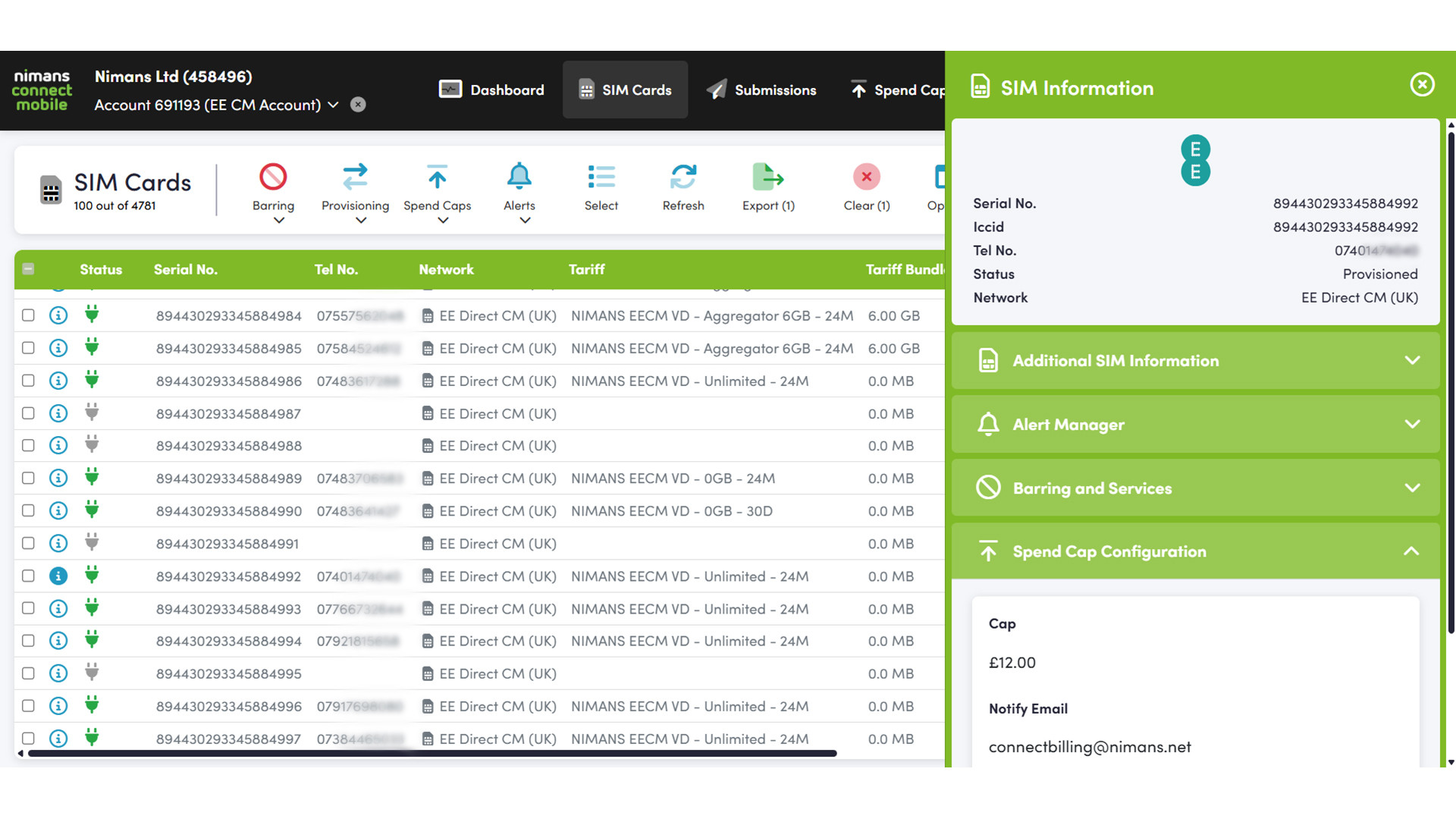This screenshot has height=819, width=1456.
Task: Click the nimans connect mobile logo
Action: click(42, 90)
